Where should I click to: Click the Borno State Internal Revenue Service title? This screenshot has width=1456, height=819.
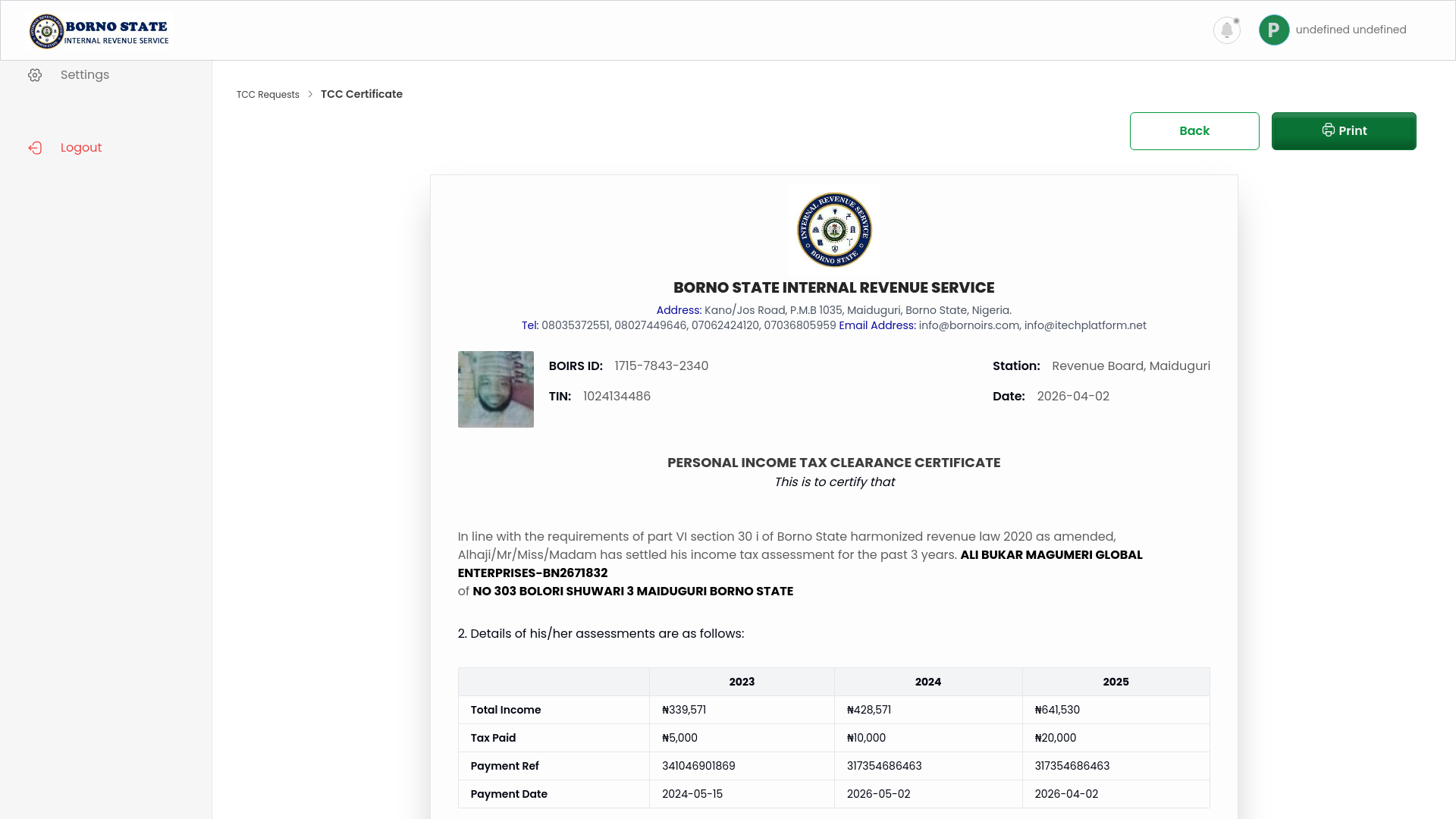833,288
